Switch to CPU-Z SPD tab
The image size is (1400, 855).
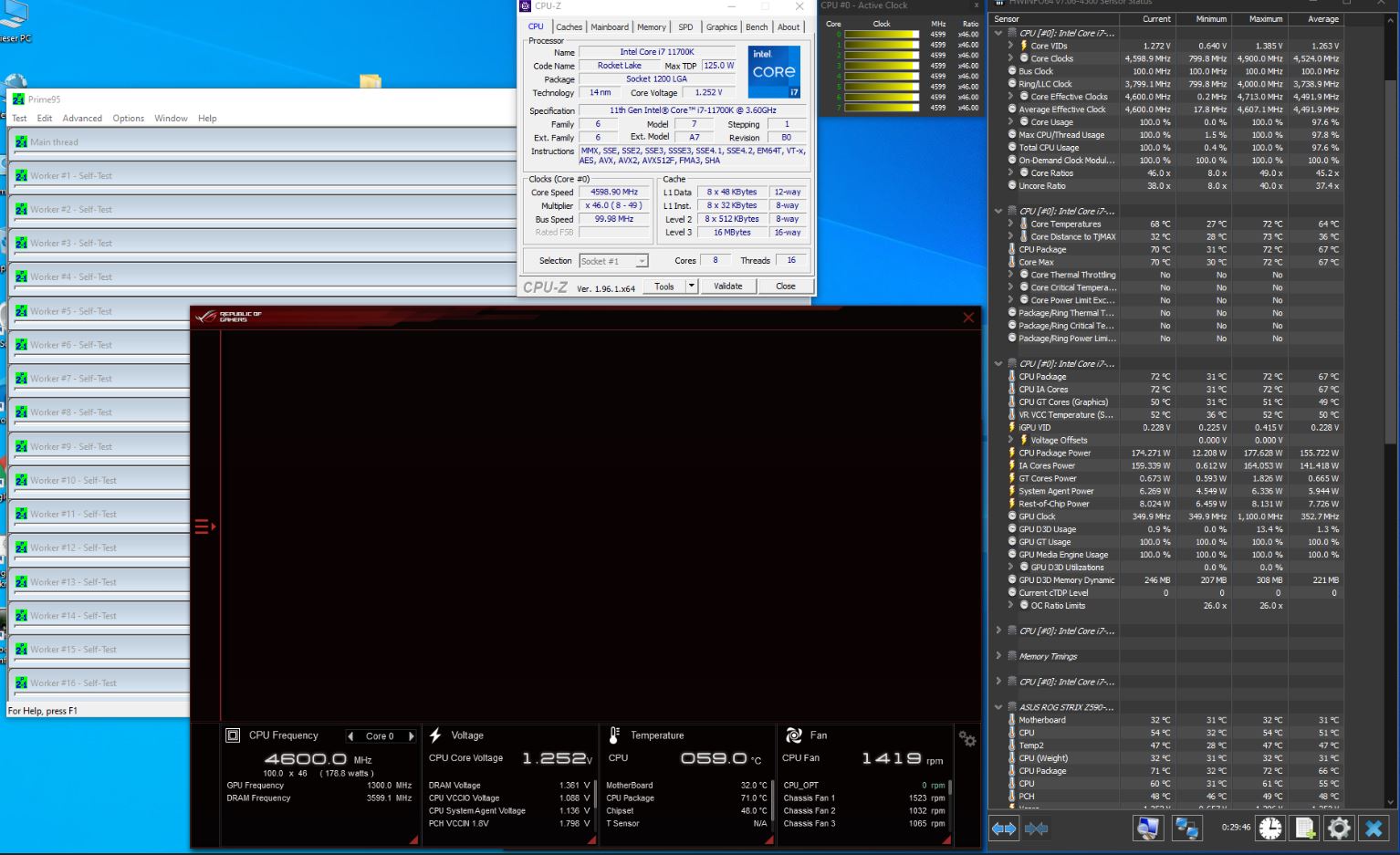click(x=685, y=27)
